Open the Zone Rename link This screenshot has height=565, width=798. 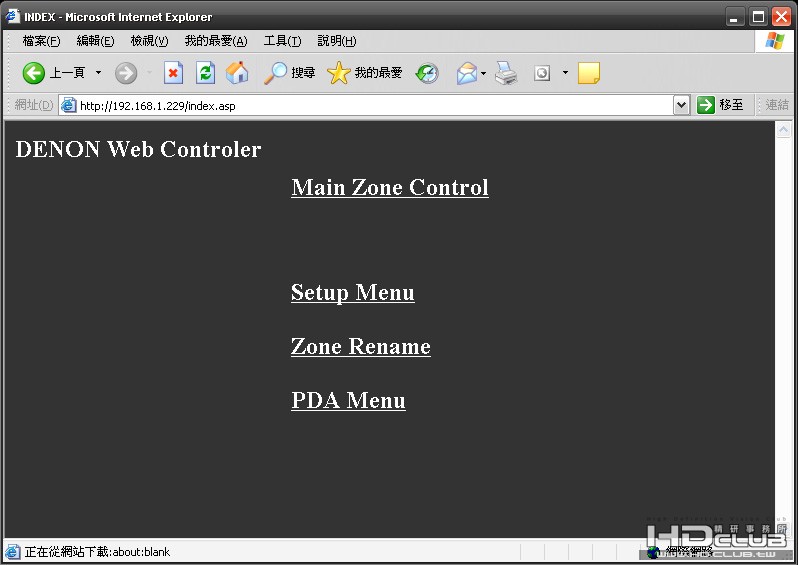(x=361, y=346)
